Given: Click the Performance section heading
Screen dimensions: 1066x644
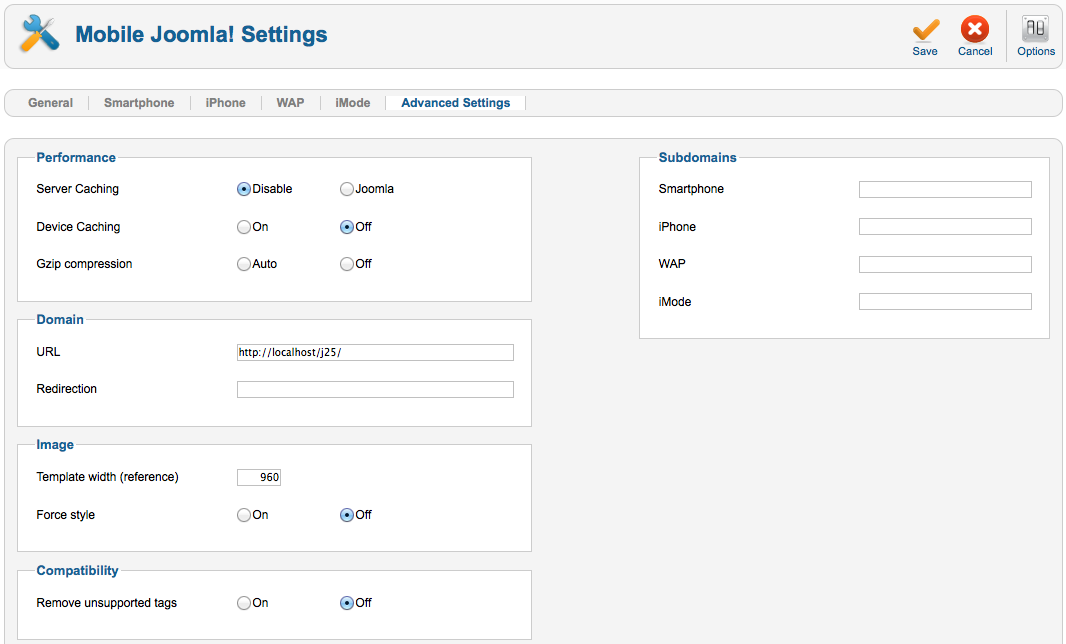Looking at the screenshot, I should [x=76, y=158].
